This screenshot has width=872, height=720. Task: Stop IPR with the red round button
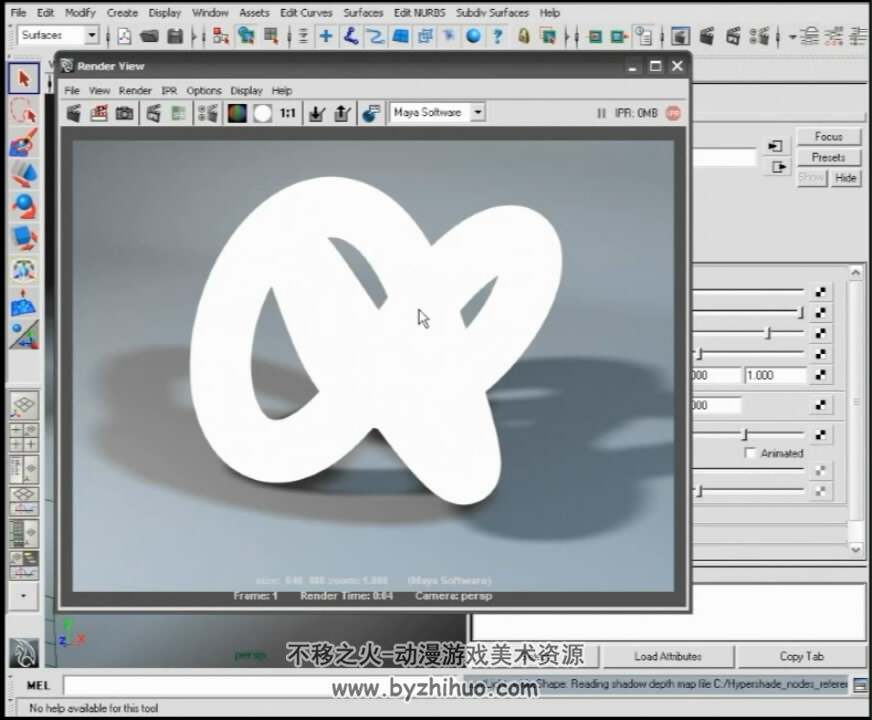click(x=673, y=113)
